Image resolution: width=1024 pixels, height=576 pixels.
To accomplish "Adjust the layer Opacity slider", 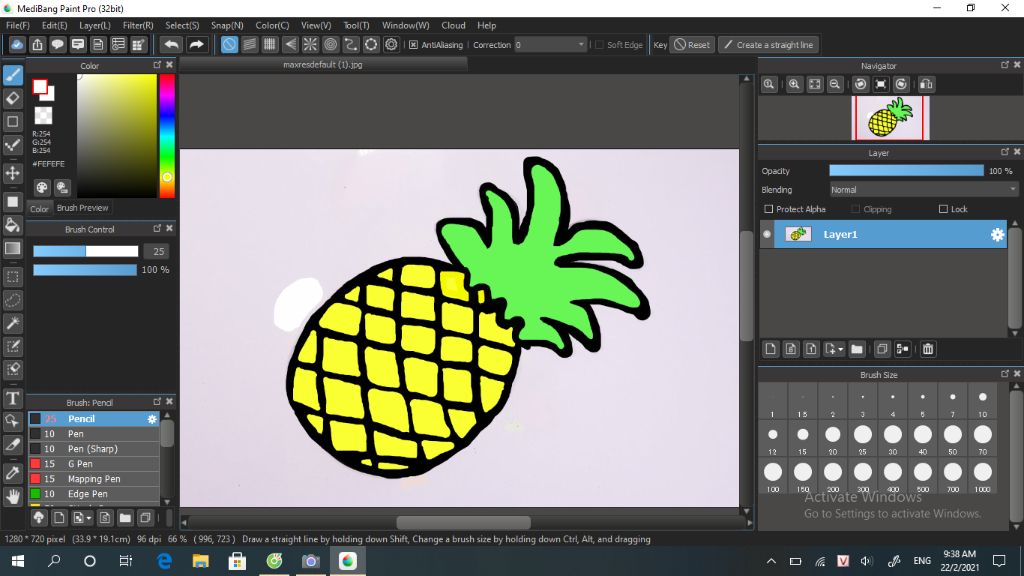I will 906,170.
